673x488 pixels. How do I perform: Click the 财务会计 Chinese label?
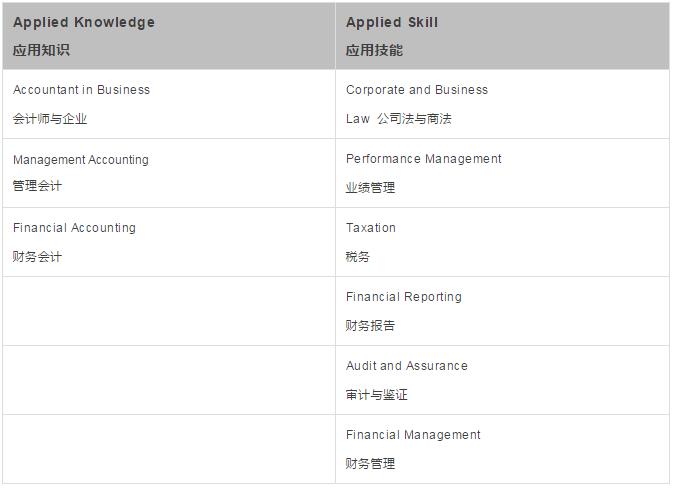37,257
